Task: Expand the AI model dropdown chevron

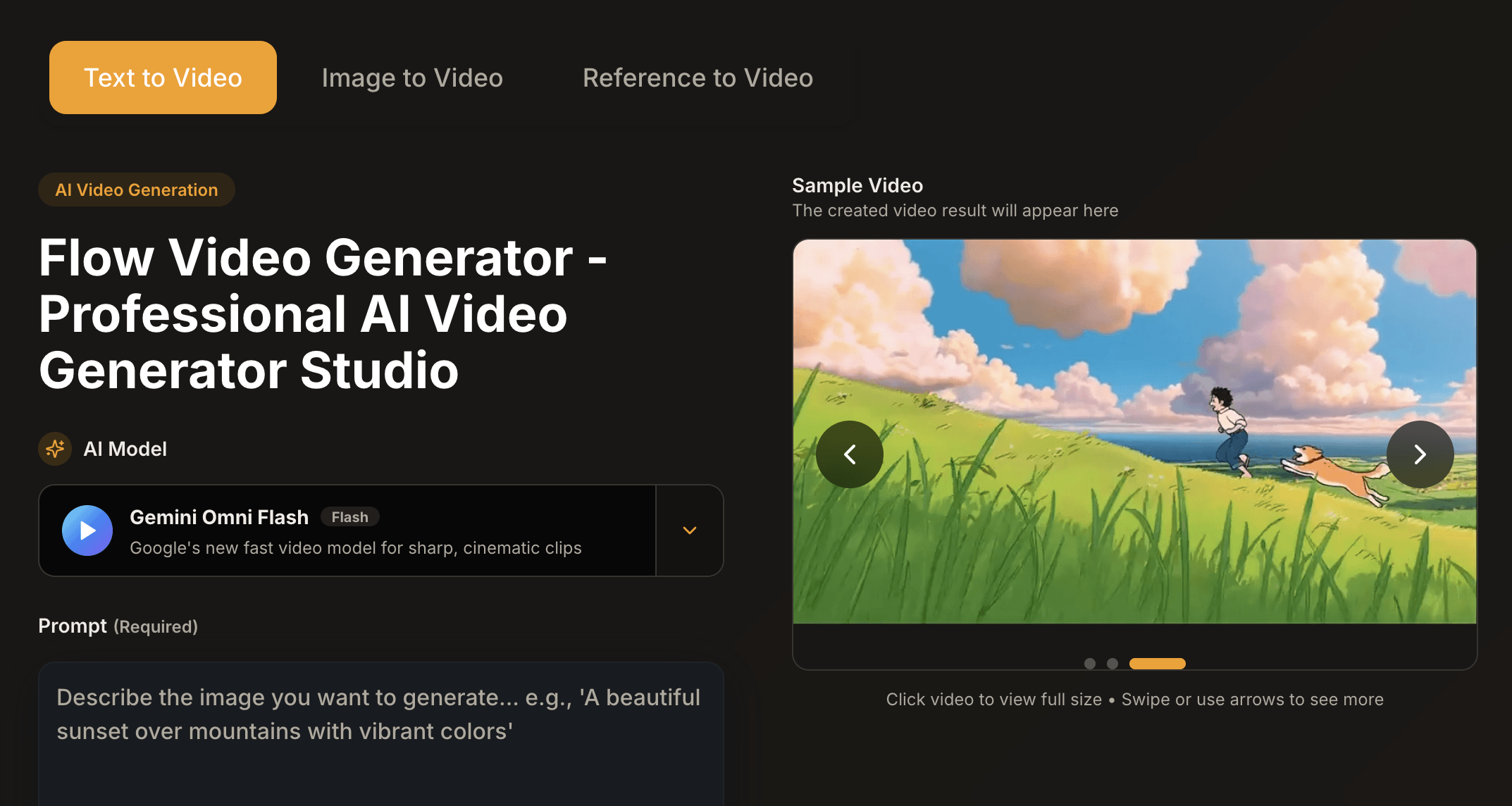Action: 690,531
